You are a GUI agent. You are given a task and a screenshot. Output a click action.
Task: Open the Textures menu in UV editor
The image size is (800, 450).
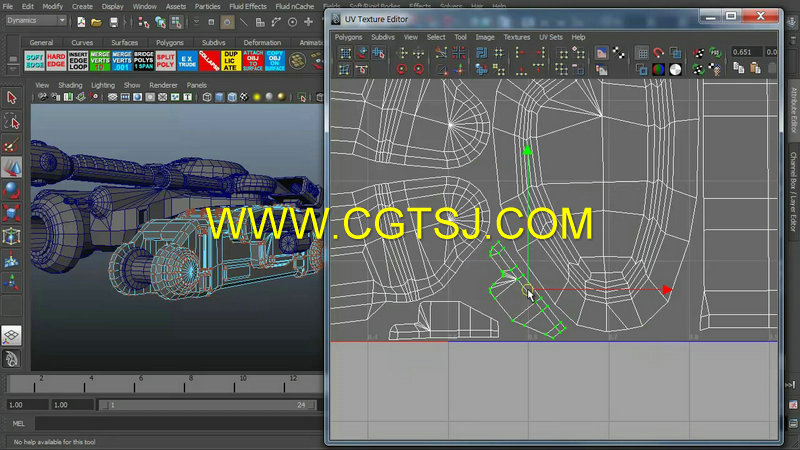[x=516, y=37]
